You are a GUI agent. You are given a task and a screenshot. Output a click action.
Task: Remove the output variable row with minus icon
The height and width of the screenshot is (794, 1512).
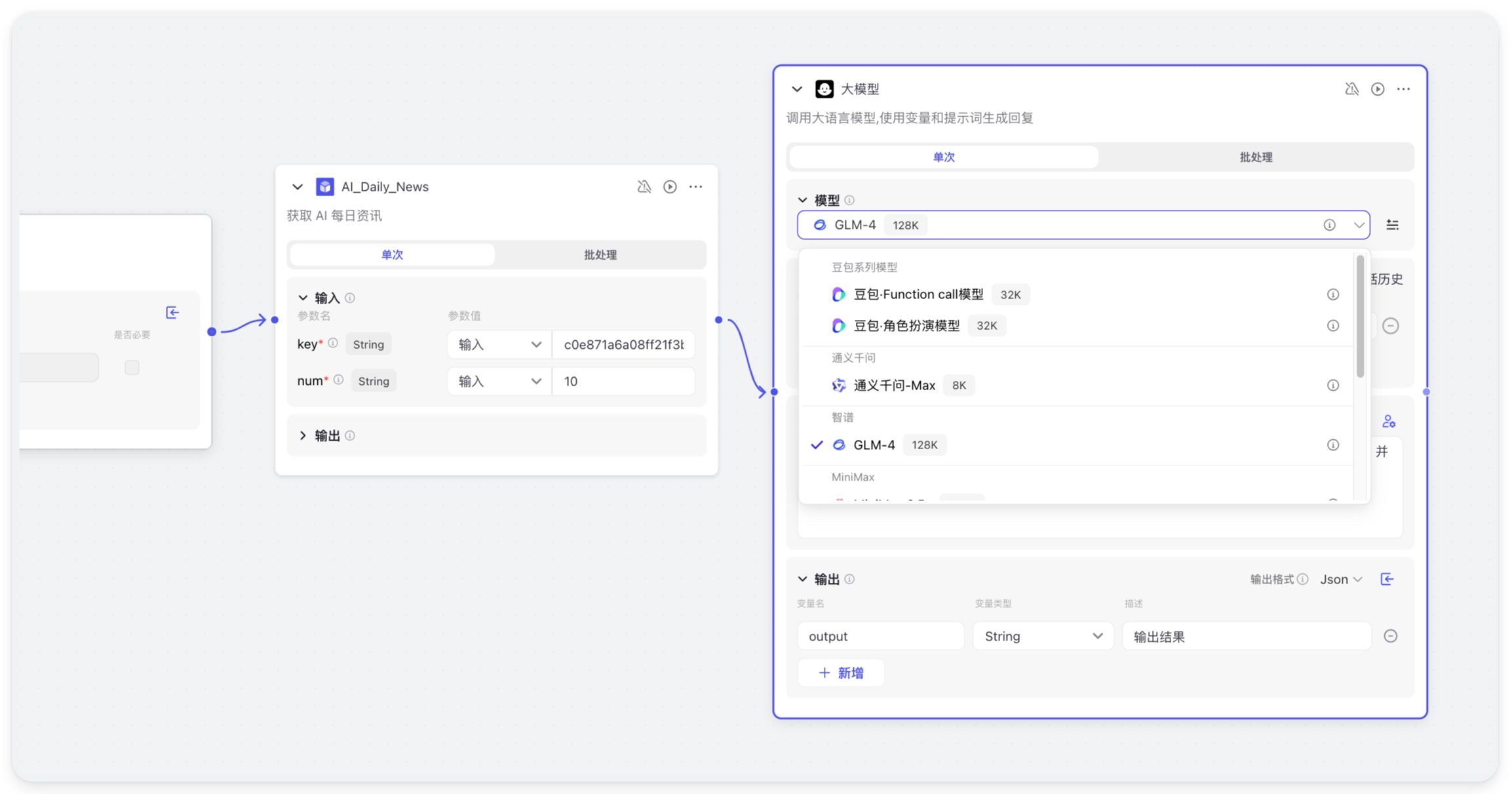(1390, 636)
